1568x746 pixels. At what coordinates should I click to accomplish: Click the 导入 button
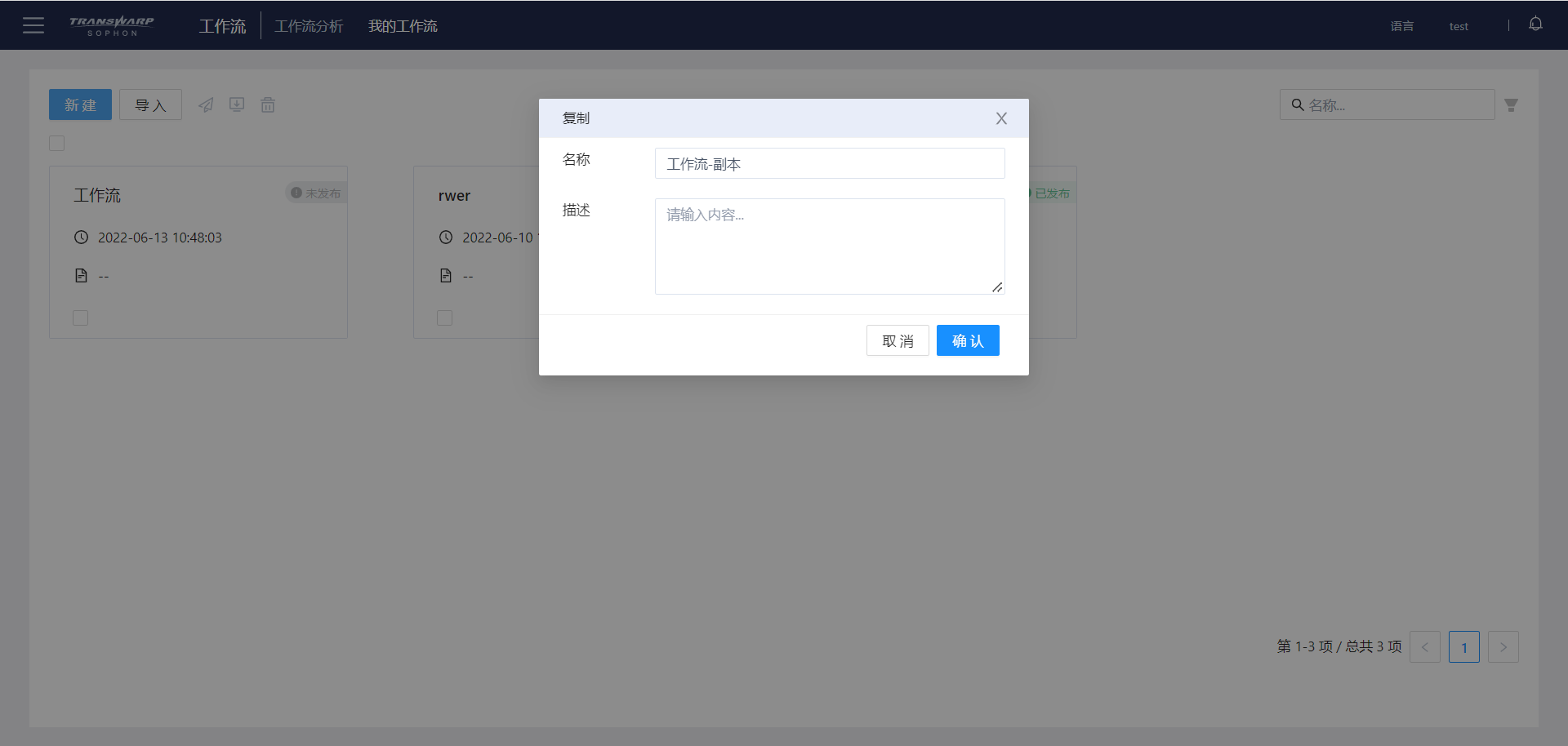pyautogui.click(x=150, y=104)
